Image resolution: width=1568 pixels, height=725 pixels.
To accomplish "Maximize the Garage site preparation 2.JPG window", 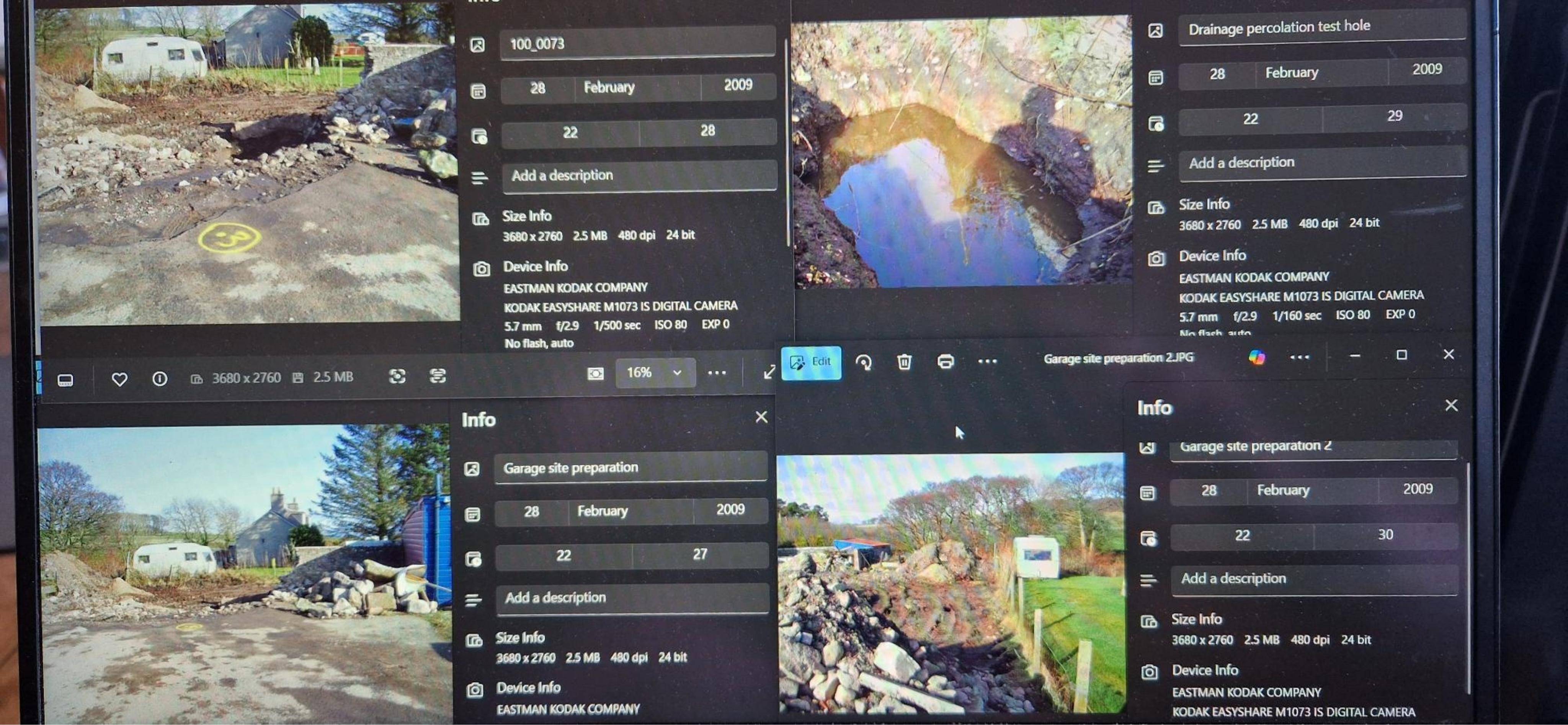I will pyautogui.click(x=1401, y=355).
